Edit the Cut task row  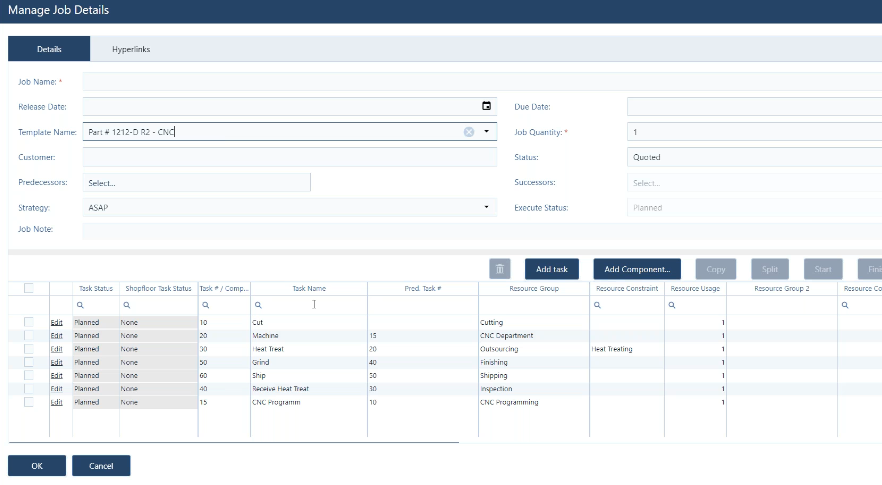click(57, 322)
